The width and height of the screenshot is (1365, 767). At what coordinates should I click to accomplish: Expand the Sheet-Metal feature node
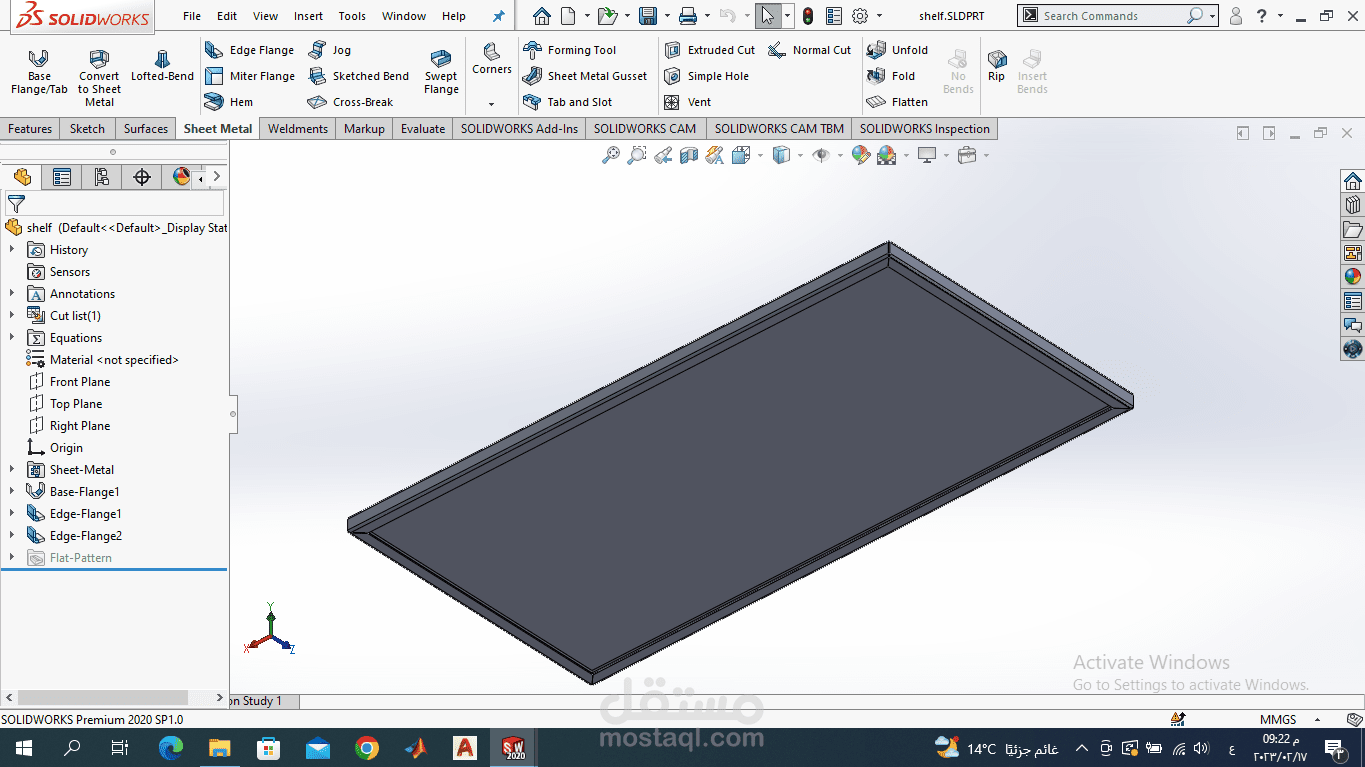click(x=12, y=470)
